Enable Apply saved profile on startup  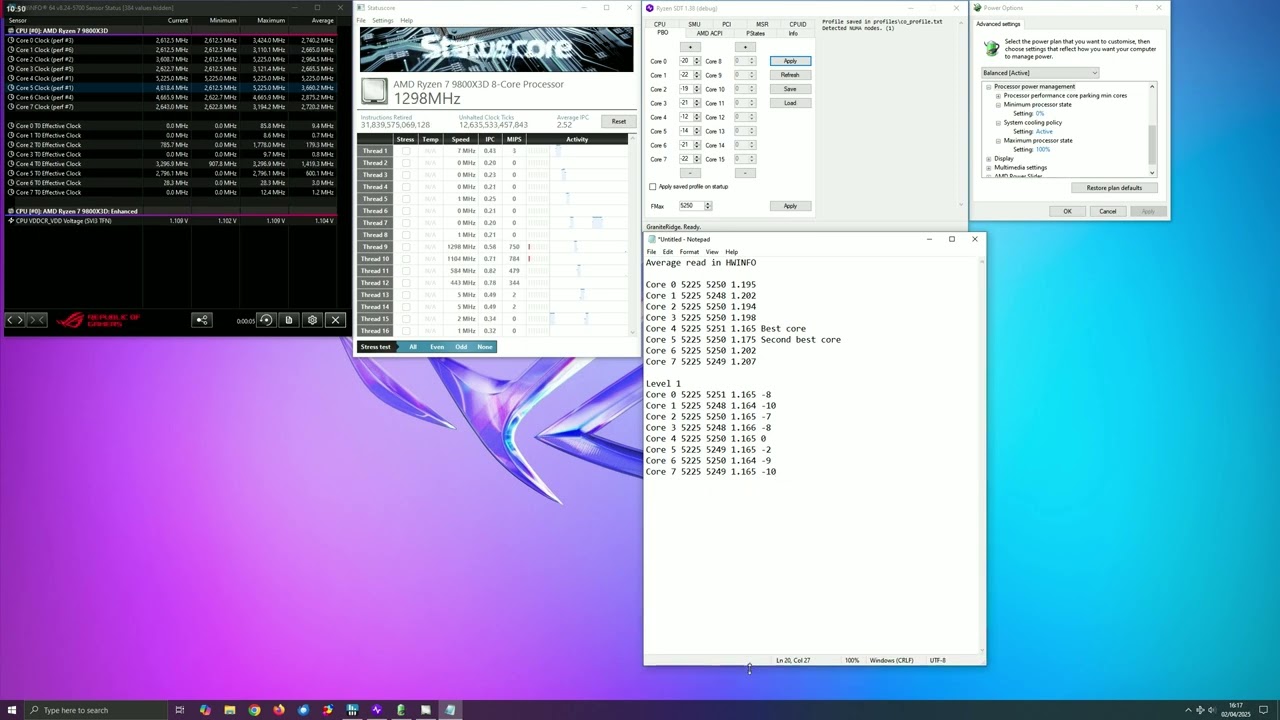[x=653, y=187]
